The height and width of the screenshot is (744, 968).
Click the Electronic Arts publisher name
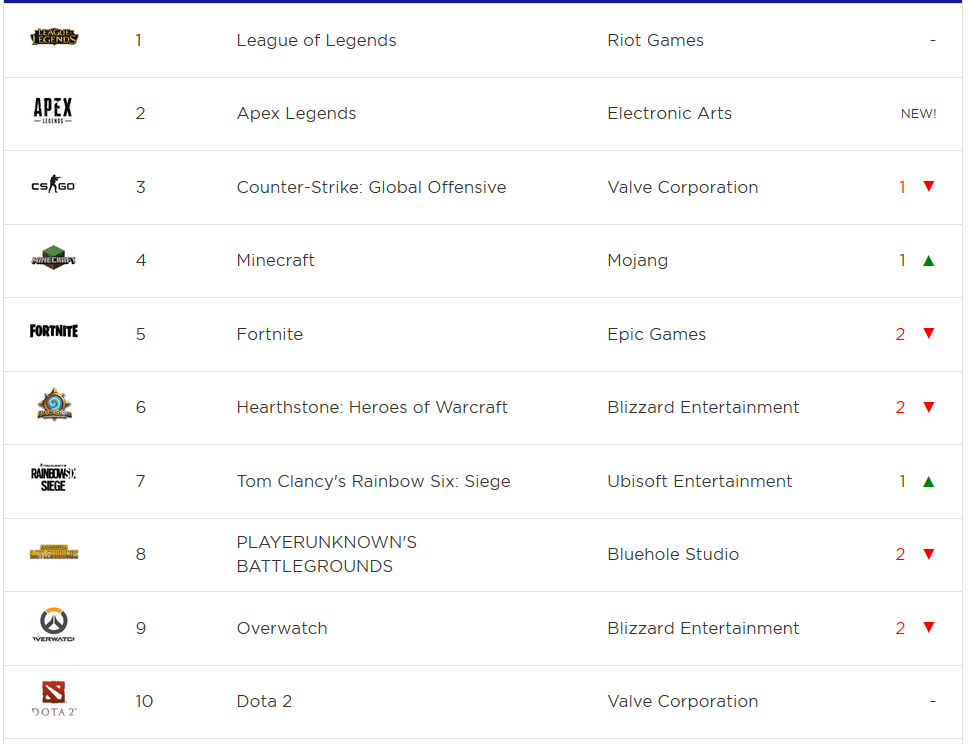[669, 113]
